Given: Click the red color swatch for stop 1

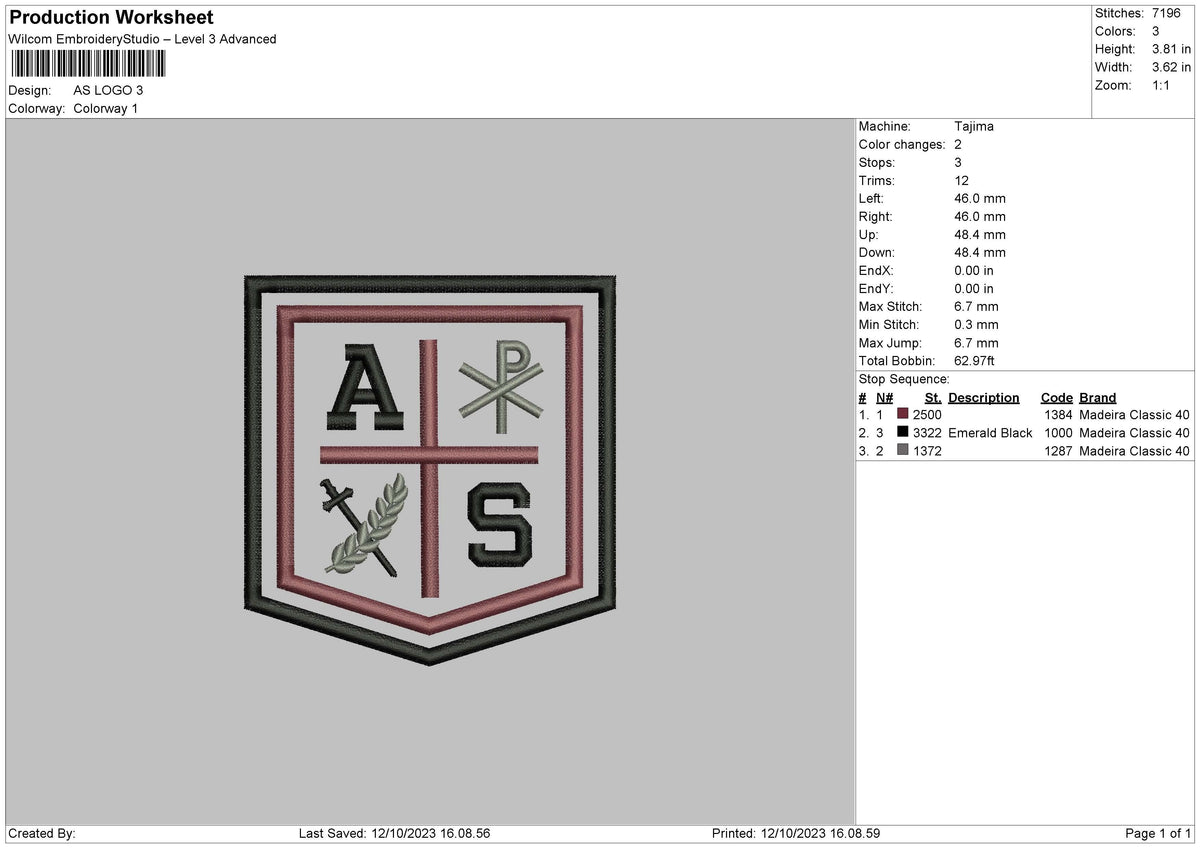Looking at the screenshot, I should point(904,415).
